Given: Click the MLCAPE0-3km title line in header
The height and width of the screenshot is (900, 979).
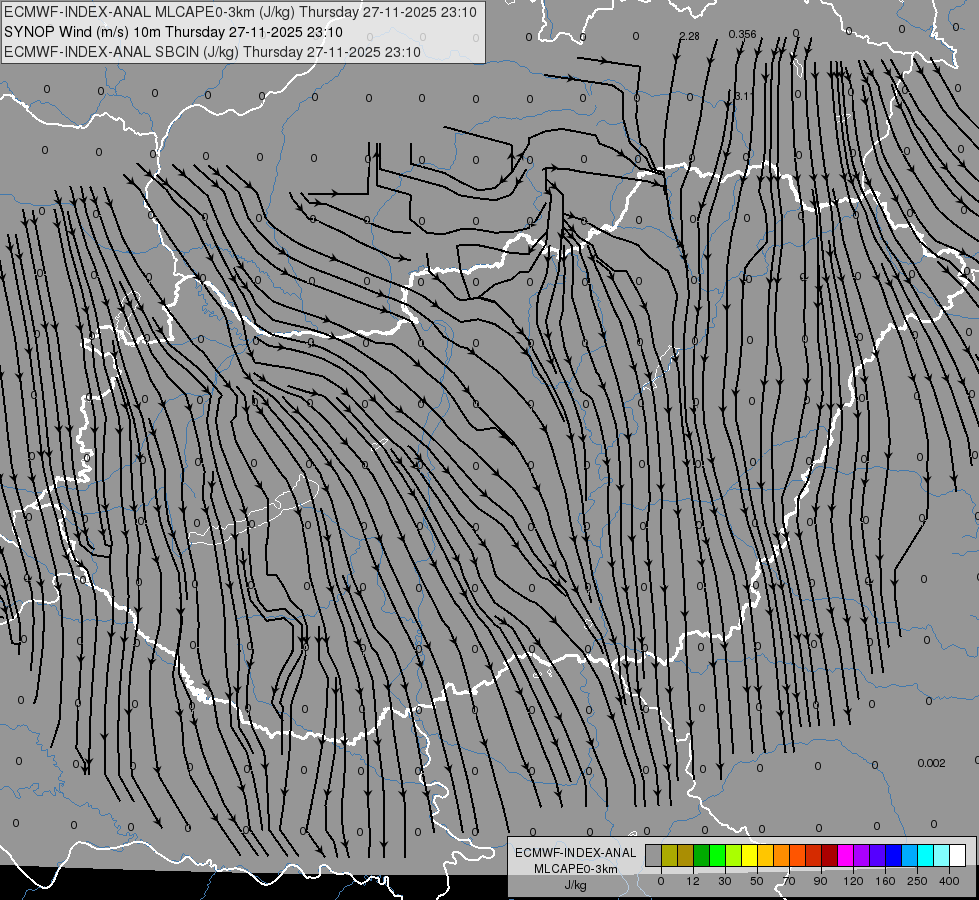Looking at the screenshot, I should [x=240, y=12].
